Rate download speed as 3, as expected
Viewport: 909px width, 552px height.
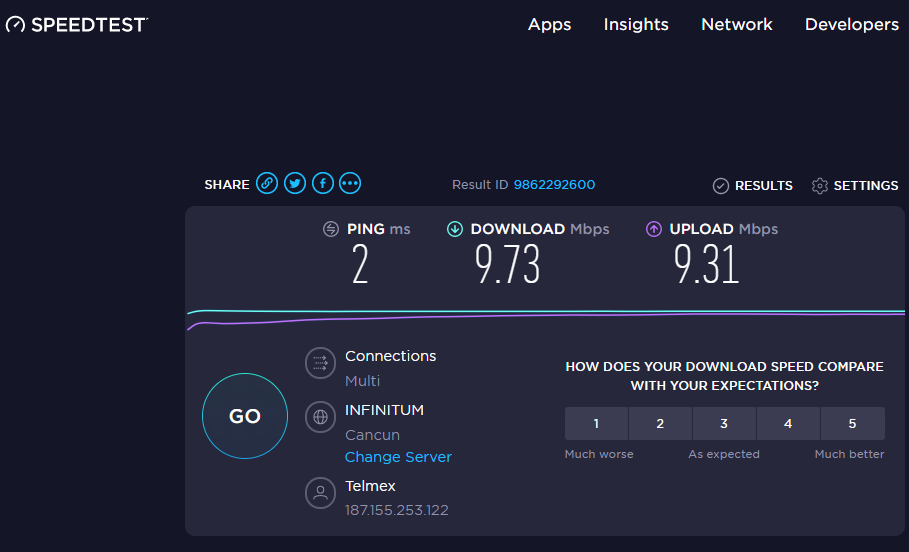[x=724, y=424]
